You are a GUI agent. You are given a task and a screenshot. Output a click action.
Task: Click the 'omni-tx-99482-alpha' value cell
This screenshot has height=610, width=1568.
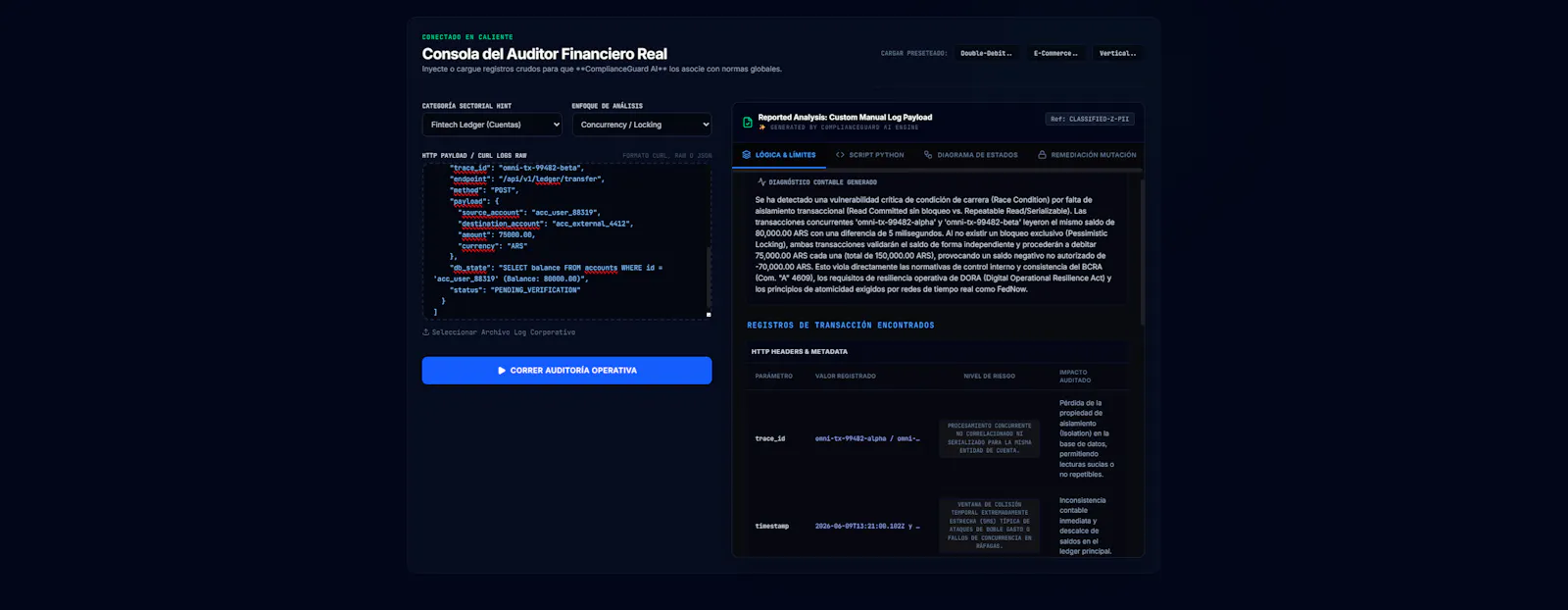(x=867, y=438)
